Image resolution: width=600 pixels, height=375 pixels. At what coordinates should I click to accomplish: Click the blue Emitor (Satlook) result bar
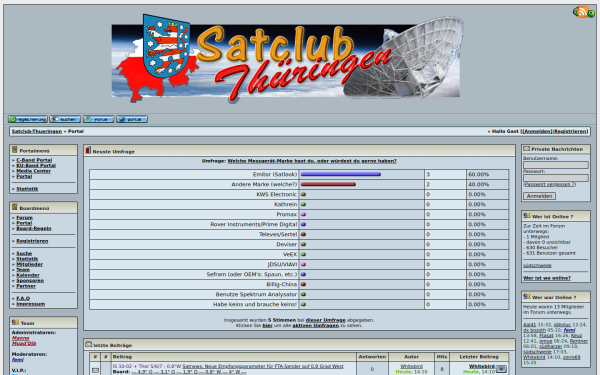tap(341, 174)
